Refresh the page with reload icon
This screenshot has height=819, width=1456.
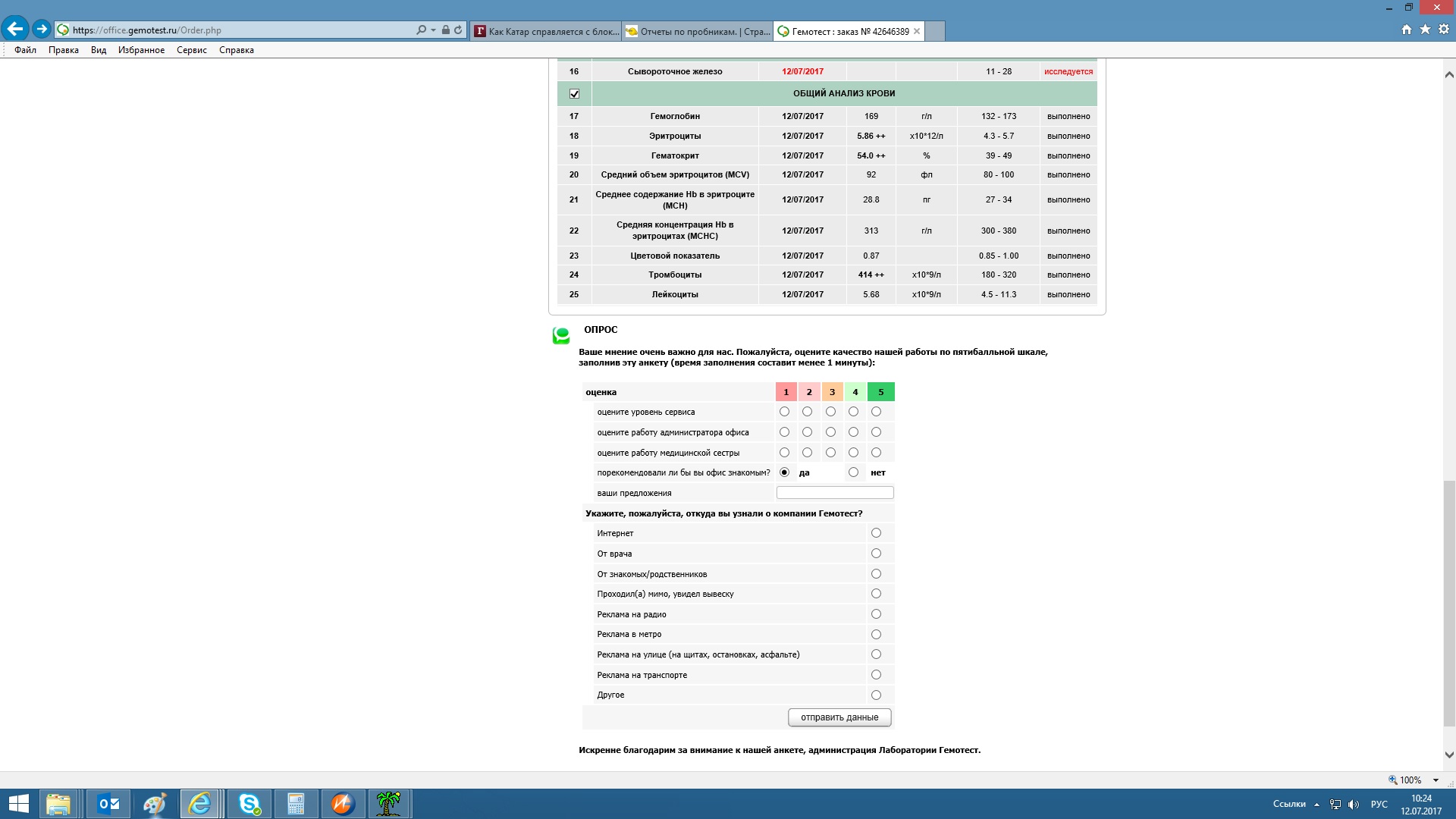pyautogui.click(x=458, y=30)
